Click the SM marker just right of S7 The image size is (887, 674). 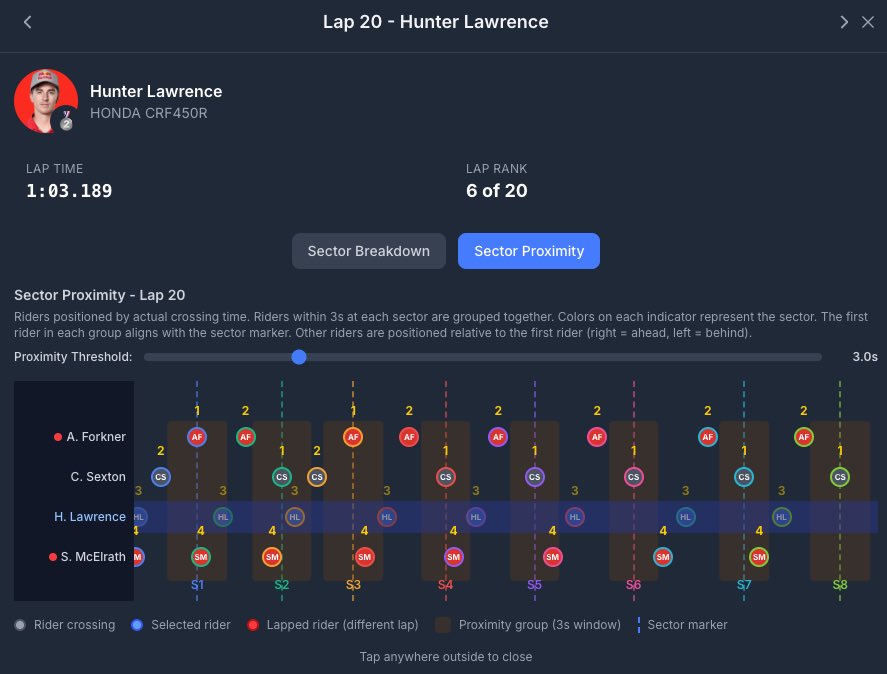[759, 557]
